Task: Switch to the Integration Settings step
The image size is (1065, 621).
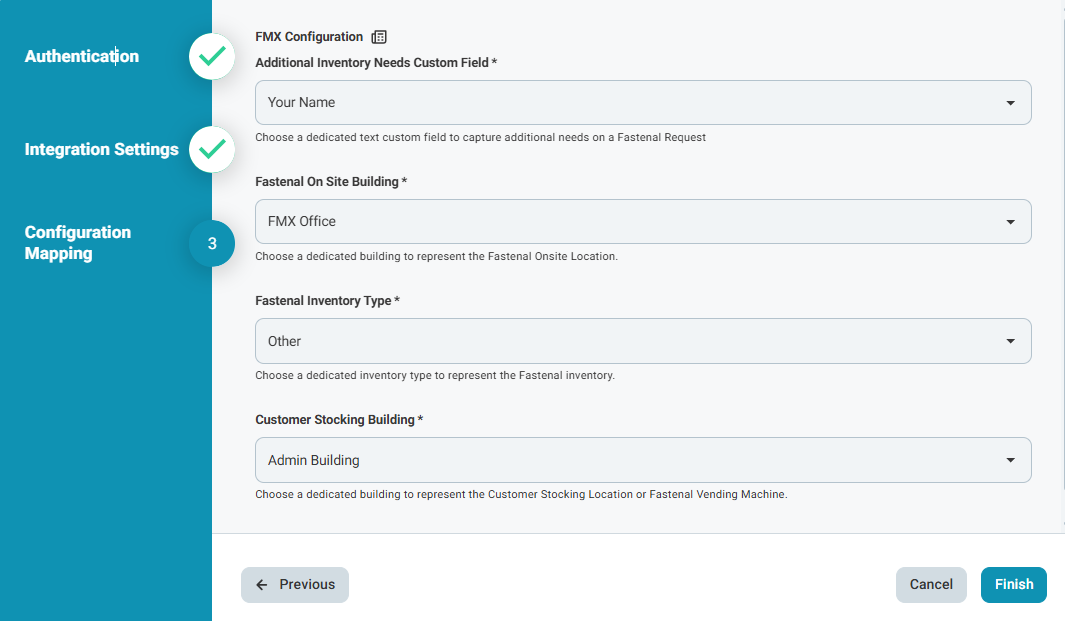Action: coord(101,150)
